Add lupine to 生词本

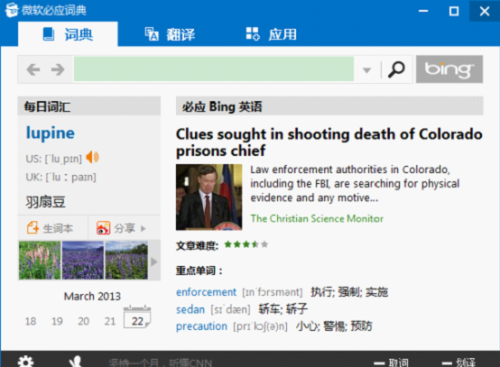click(x=50, y=228)
